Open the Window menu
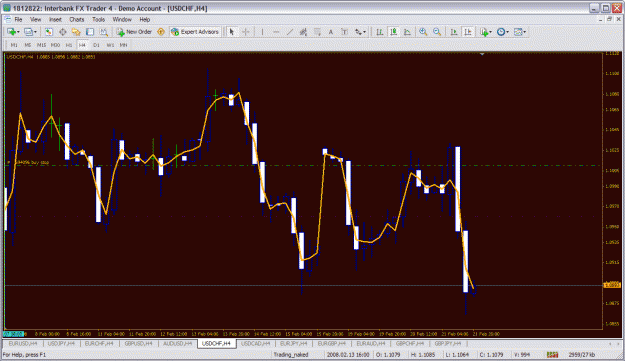 [122, 20]
